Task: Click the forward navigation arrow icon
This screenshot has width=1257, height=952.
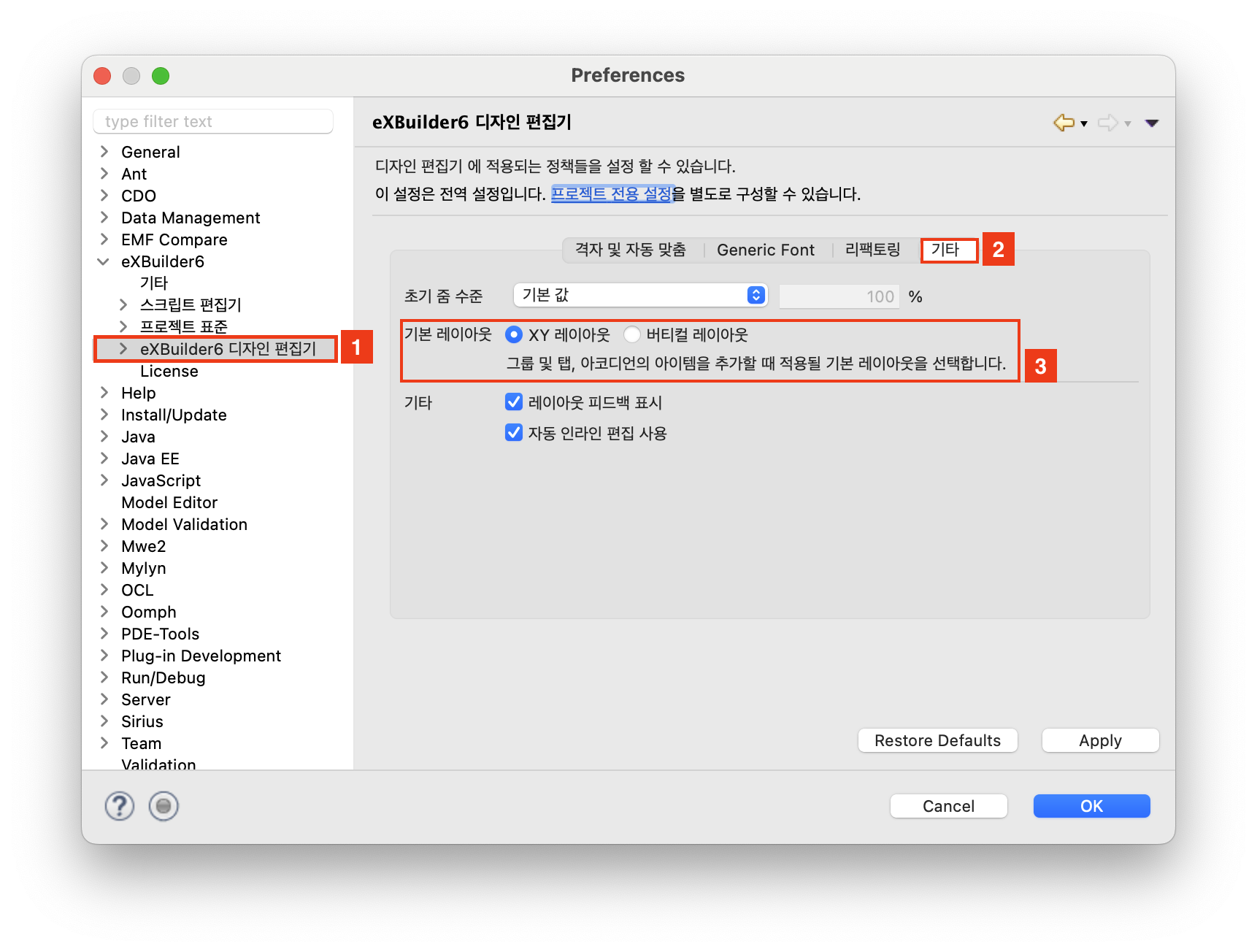Action: [x=1107, y=123]
